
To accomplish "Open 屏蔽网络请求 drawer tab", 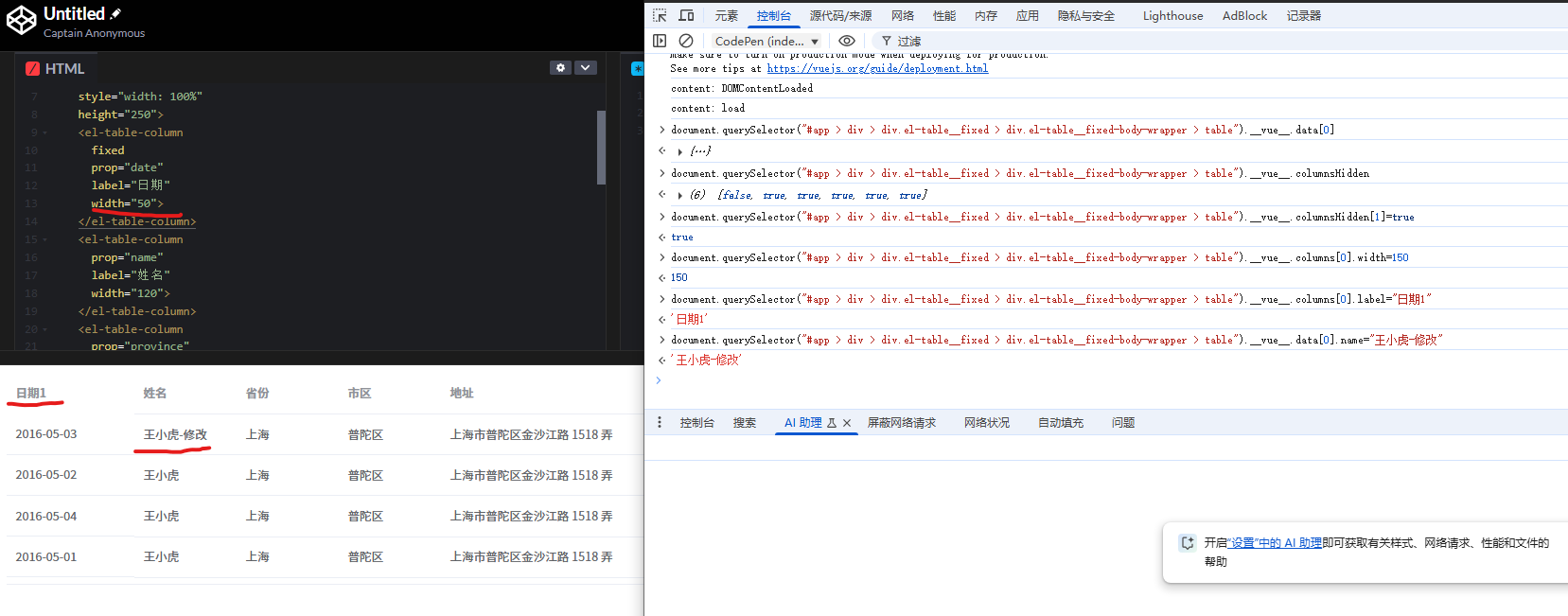I will 902,422.
